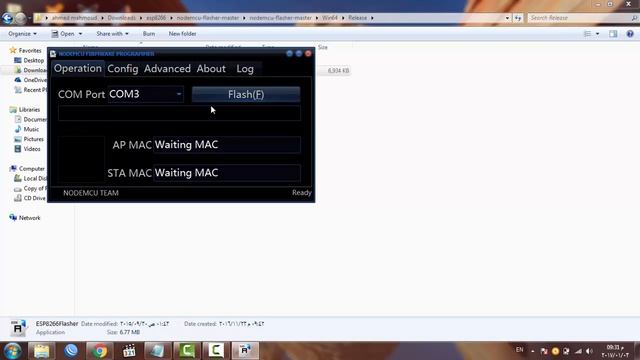Click NODEMCU TEAM in the status bar
Screen dimensions: 640x360
(x=91, y=193)
